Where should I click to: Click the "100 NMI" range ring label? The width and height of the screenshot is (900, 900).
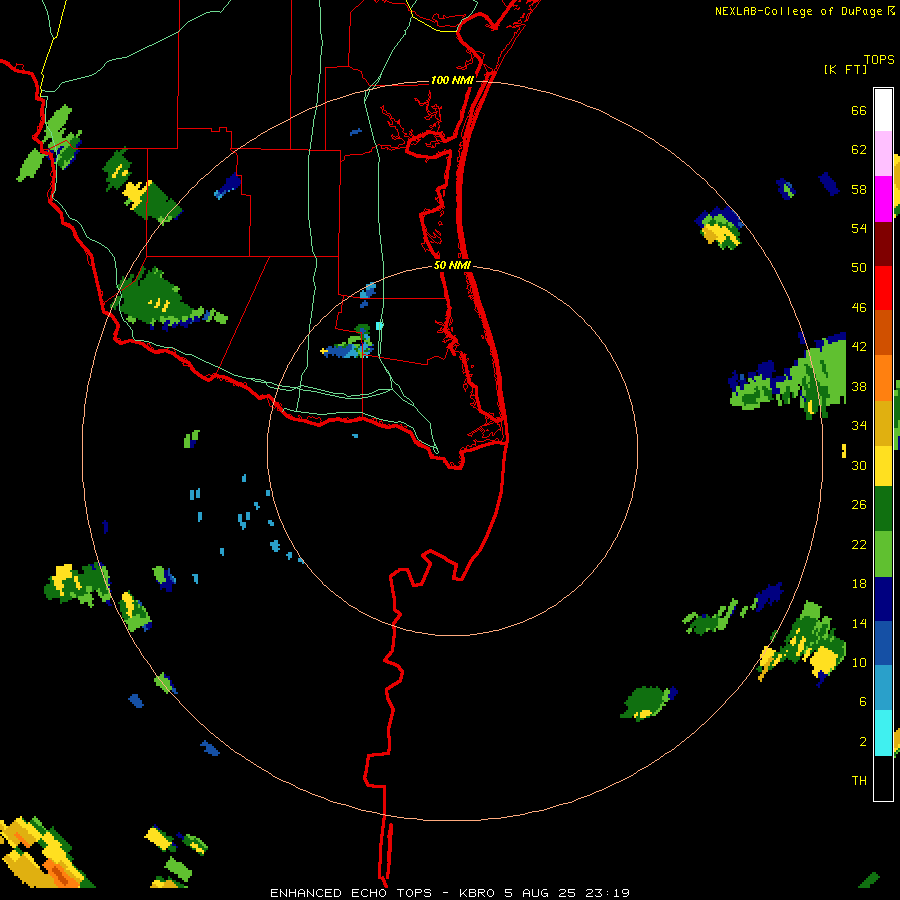pyautogui.click(x=452, y=80)
